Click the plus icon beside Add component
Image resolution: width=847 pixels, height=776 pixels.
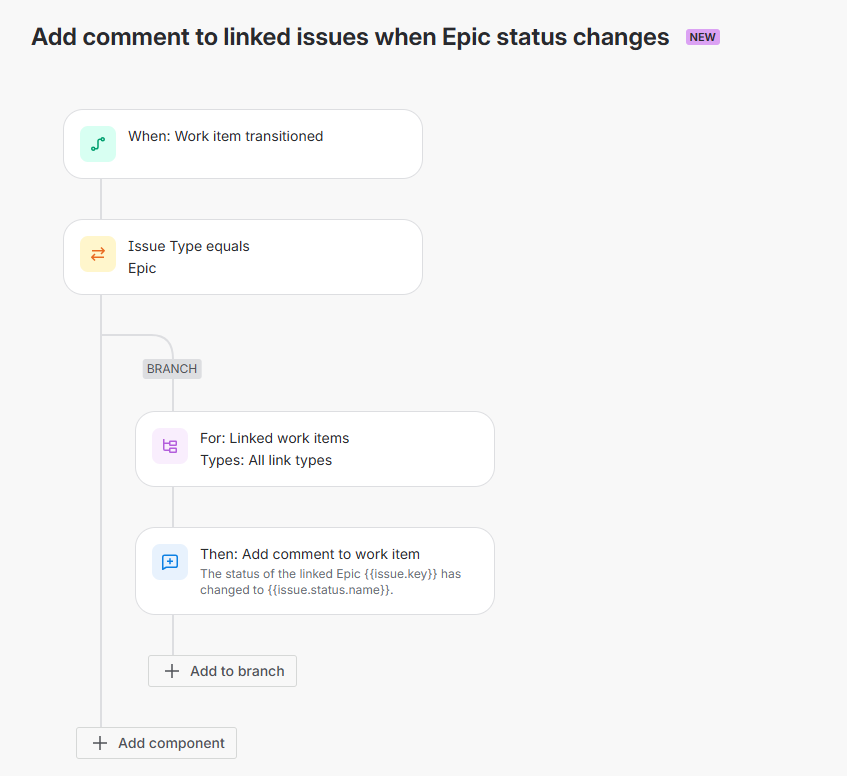point(100,743)
